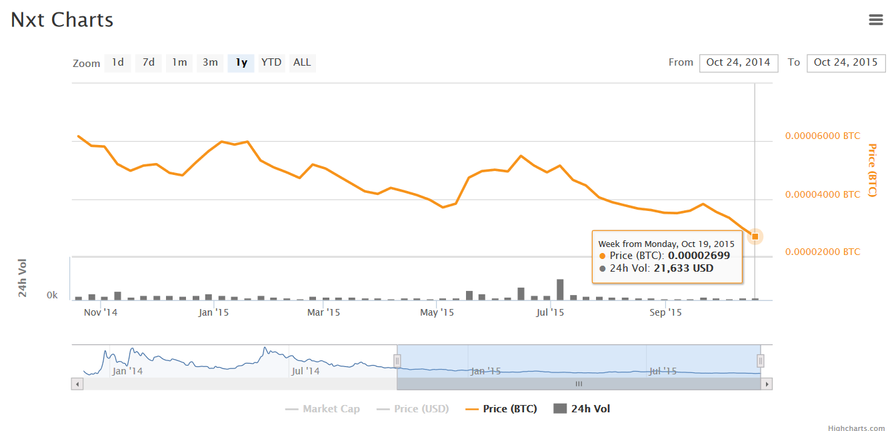Toggle 24h Vol series in legend

[x=583, y=409]
